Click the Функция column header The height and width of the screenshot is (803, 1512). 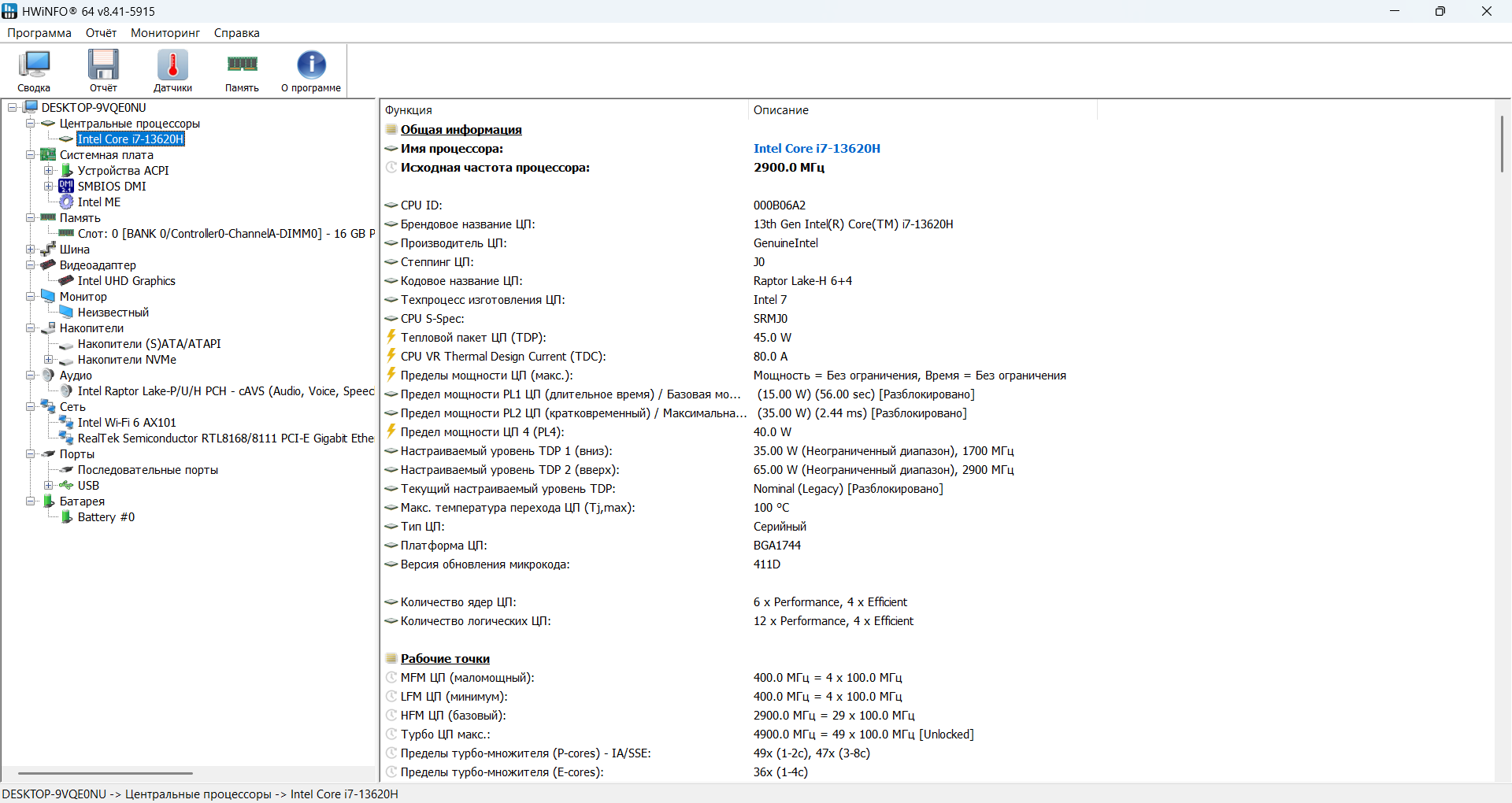564,110
